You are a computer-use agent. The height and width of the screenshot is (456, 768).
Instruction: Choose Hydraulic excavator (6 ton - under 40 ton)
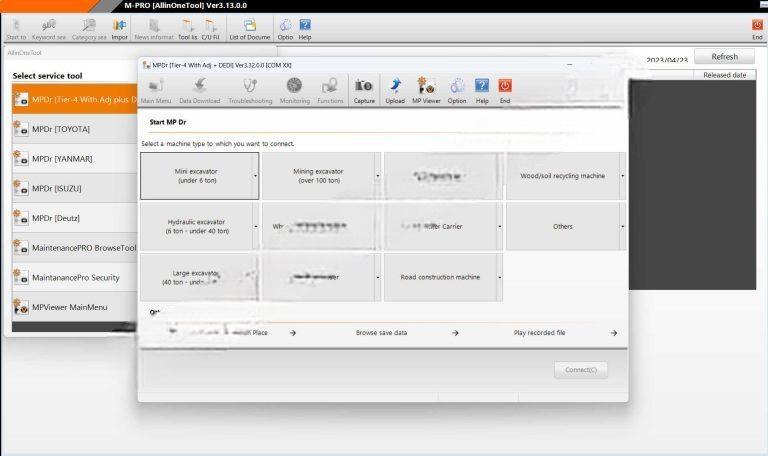click(x=196, y=226)
